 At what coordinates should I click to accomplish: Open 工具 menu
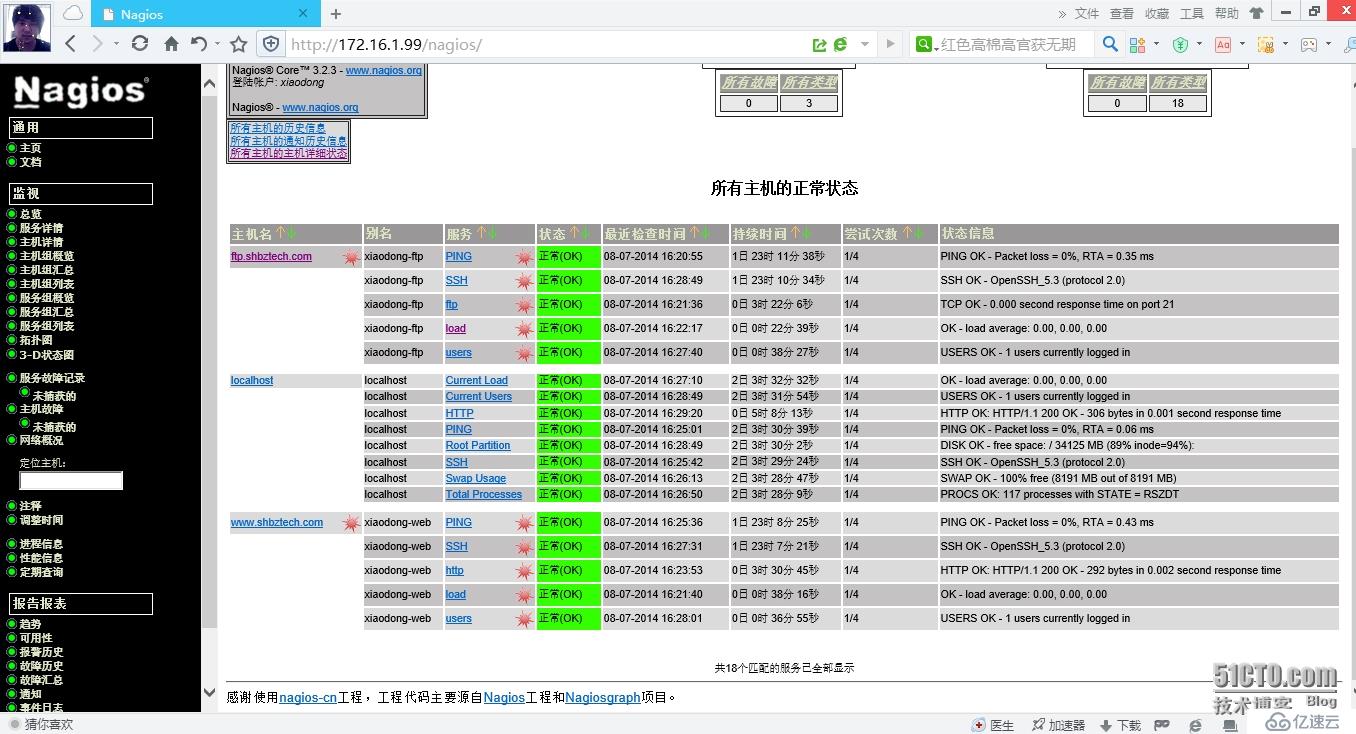point(1192,14)
